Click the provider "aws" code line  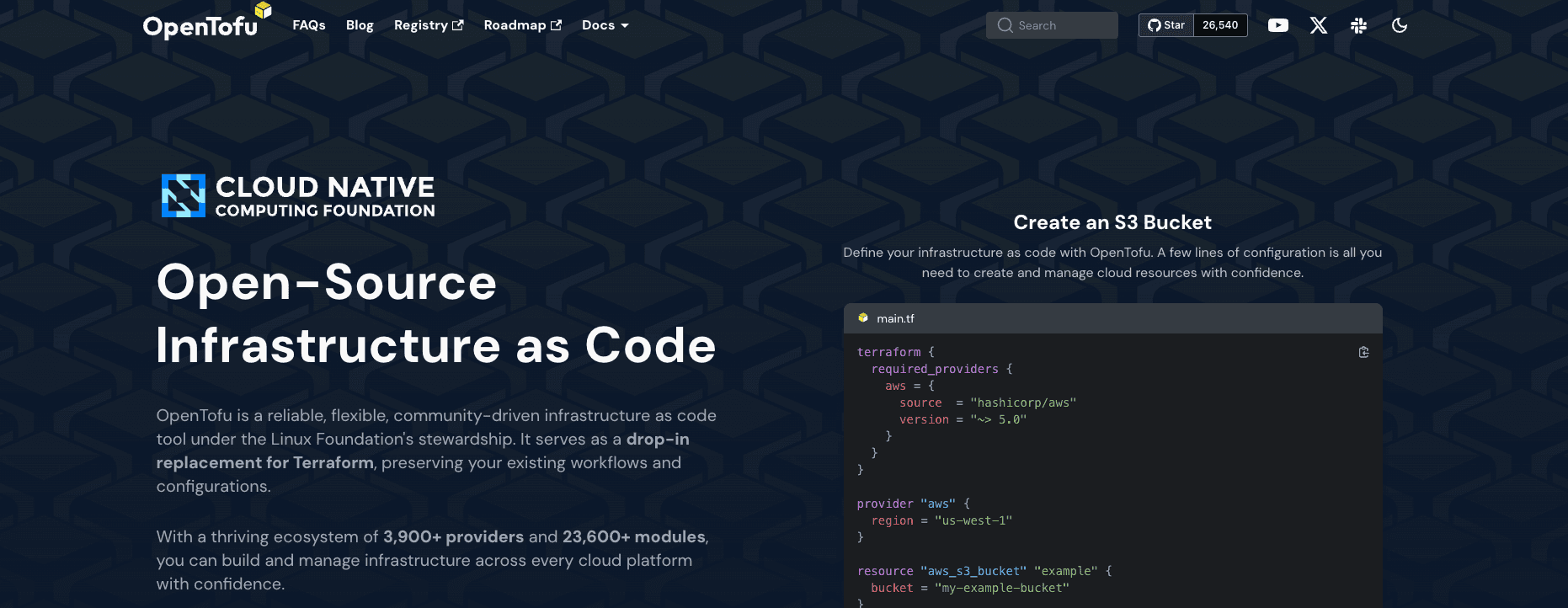[x=913, y=504]
